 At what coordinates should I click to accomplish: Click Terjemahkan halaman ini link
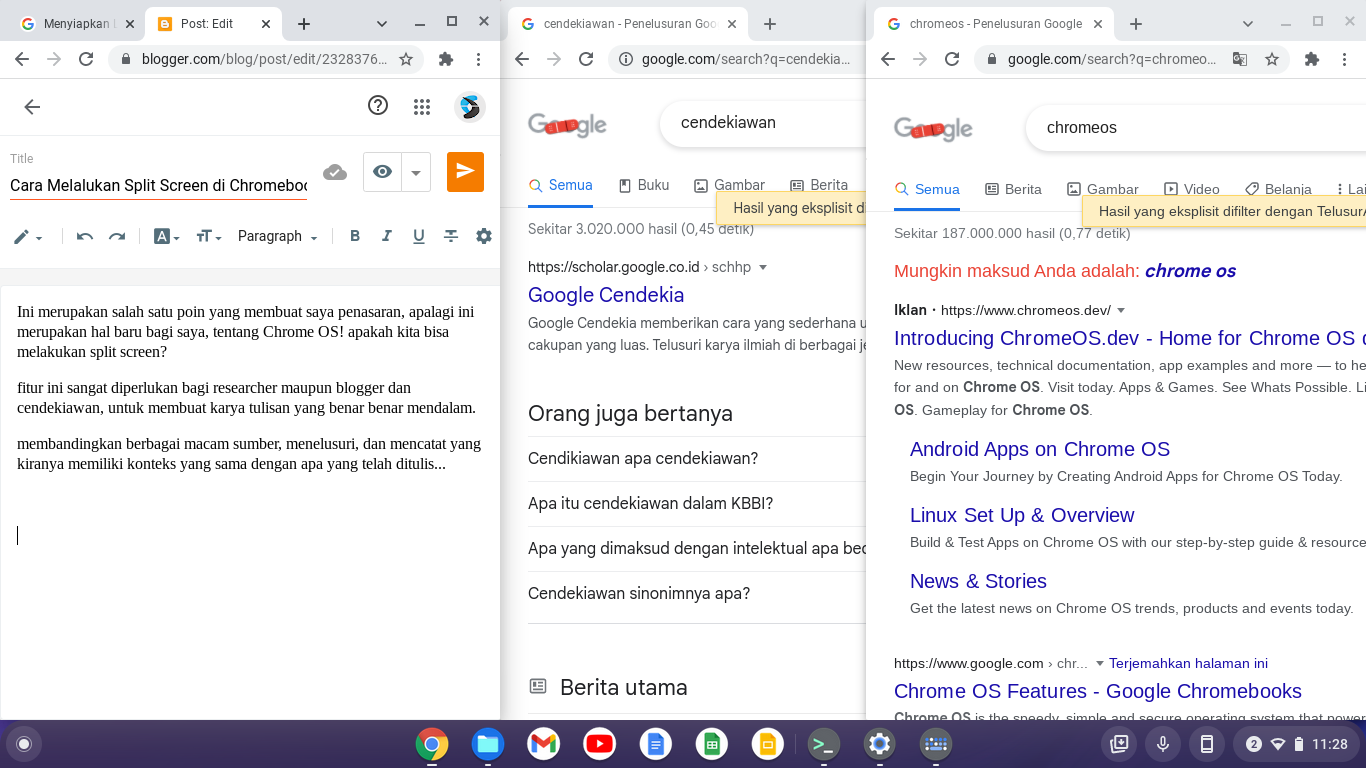pos(1189,663)
